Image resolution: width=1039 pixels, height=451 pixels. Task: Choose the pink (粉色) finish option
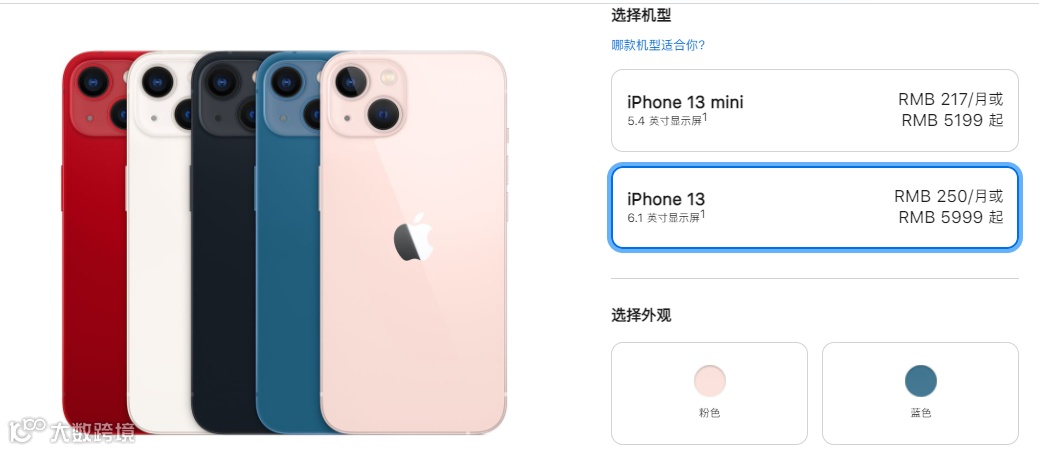pyautogui.click(x=709, y=393)
